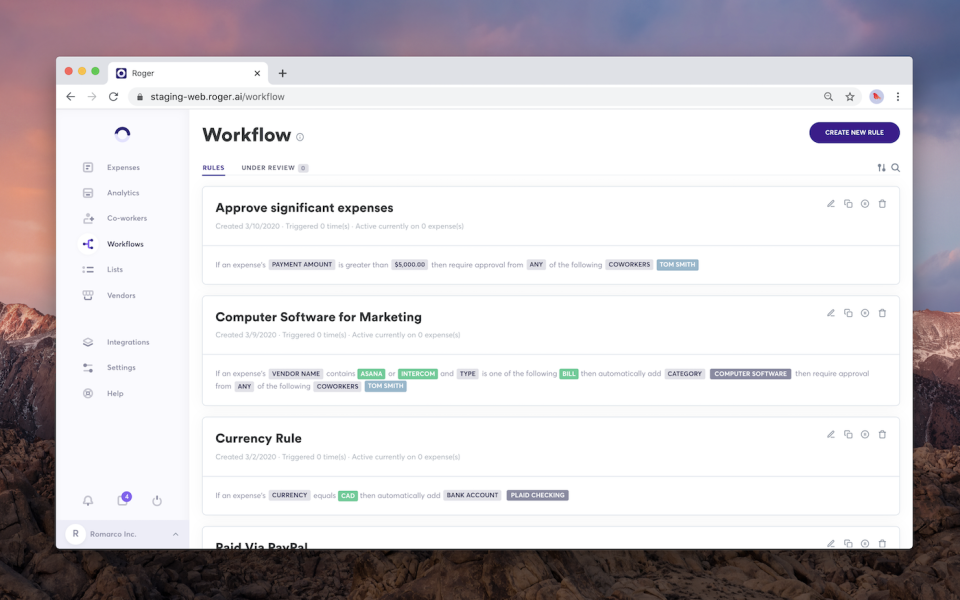The image size is (960, 600).
Task: Click the power logout icon in sidebar
Action: [157, 501]
